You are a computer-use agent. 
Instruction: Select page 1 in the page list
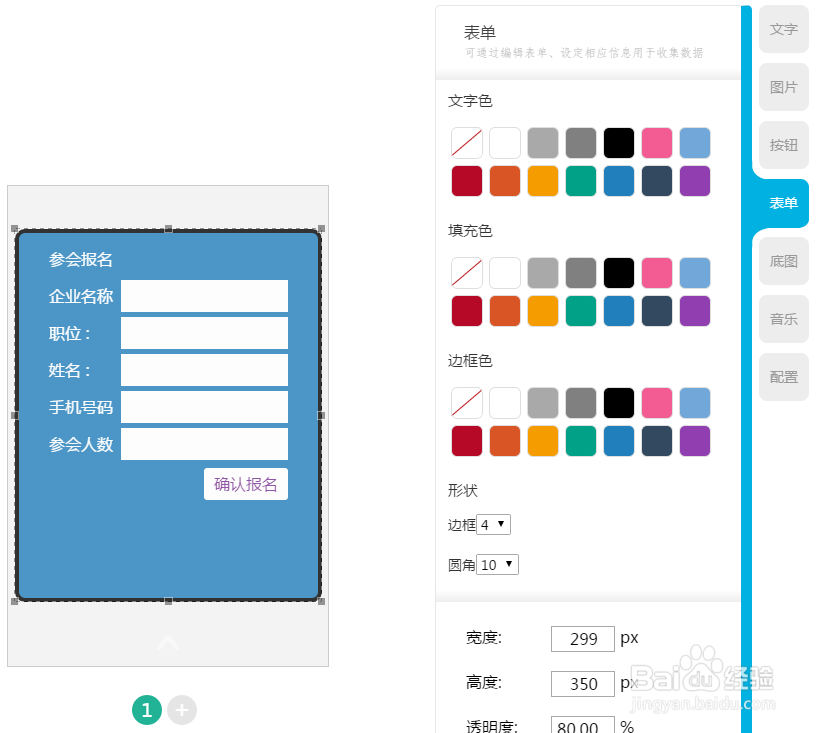pyautogui.click(x=147, y=710)
